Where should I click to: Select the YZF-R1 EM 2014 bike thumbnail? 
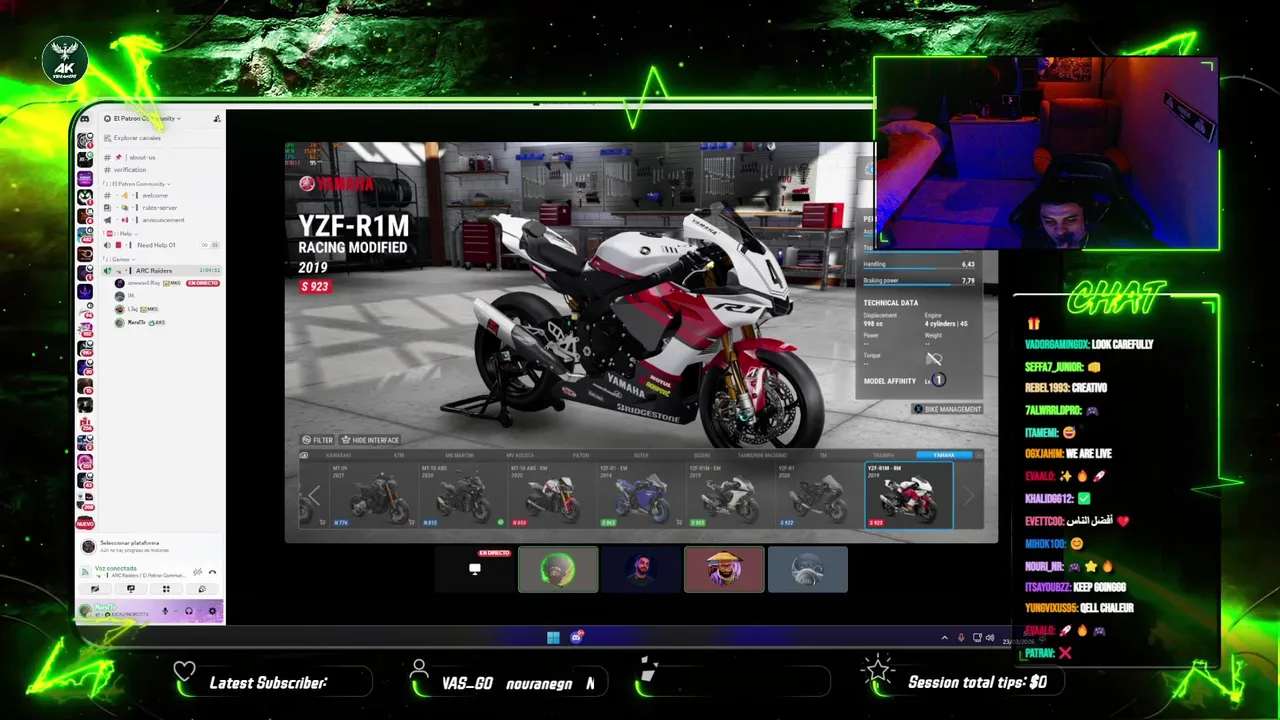642,495
